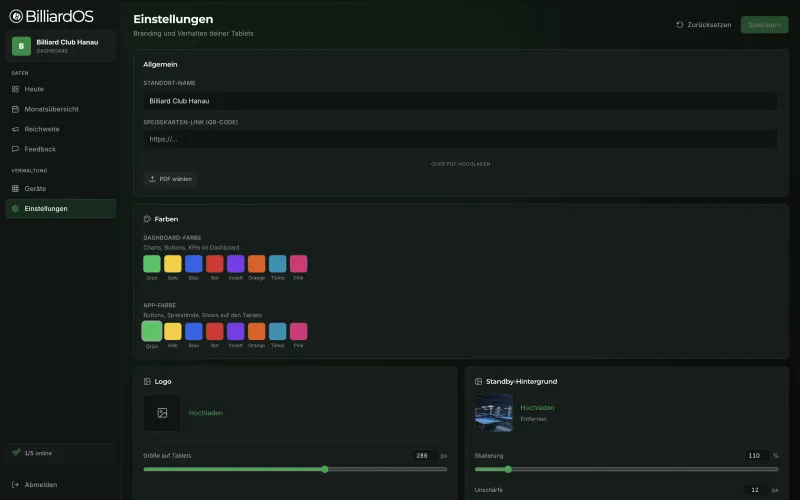Choose Blau dashboard color swatch
800x500 pixels.
pyautogui.click(x=194, y=264)
